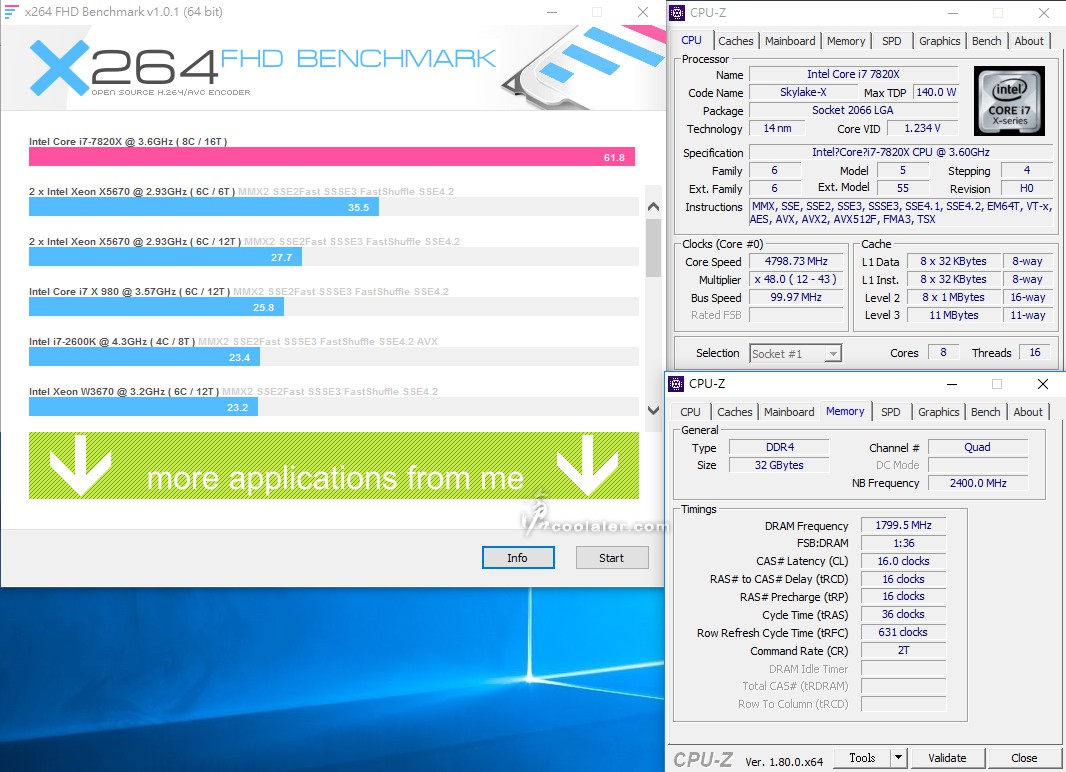The image size is (1066, 772).
Task: Click the 'more applications from me' banner
Action: 334,466
